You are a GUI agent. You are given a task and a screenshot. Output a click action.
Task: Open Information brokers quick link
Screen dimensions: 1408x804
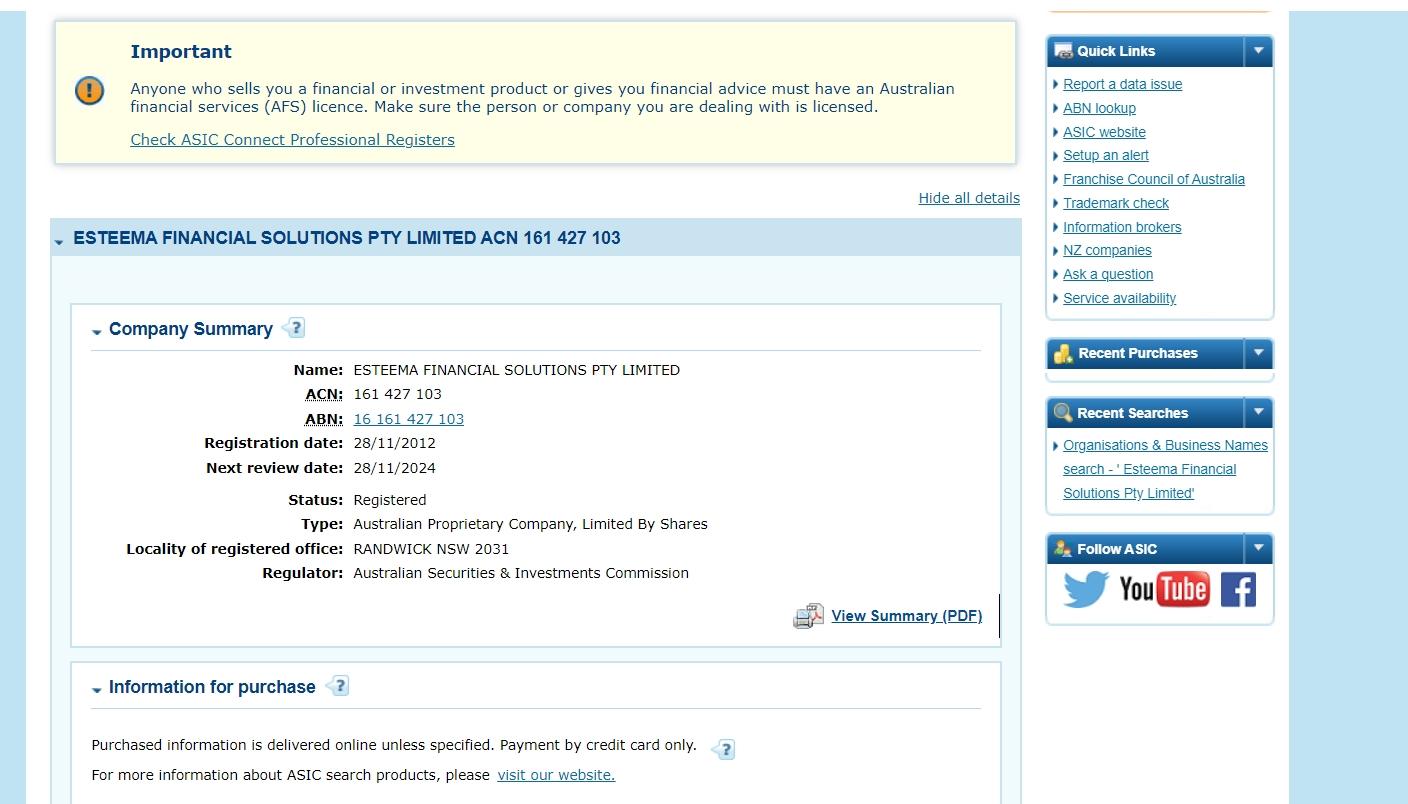[1122, 227]
